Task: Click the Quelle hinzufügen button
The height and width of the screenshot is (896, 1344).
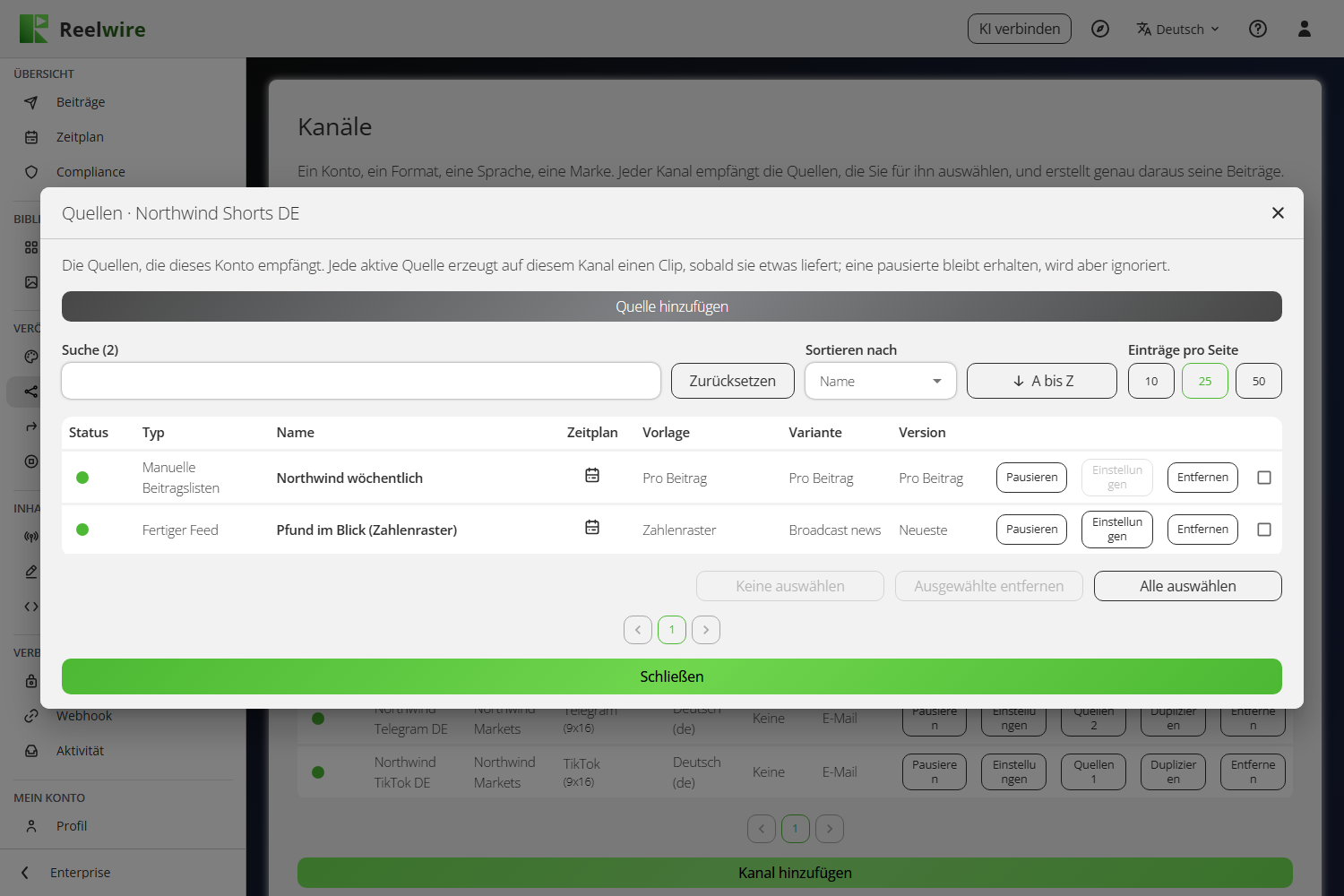Action: pos(672,306)
